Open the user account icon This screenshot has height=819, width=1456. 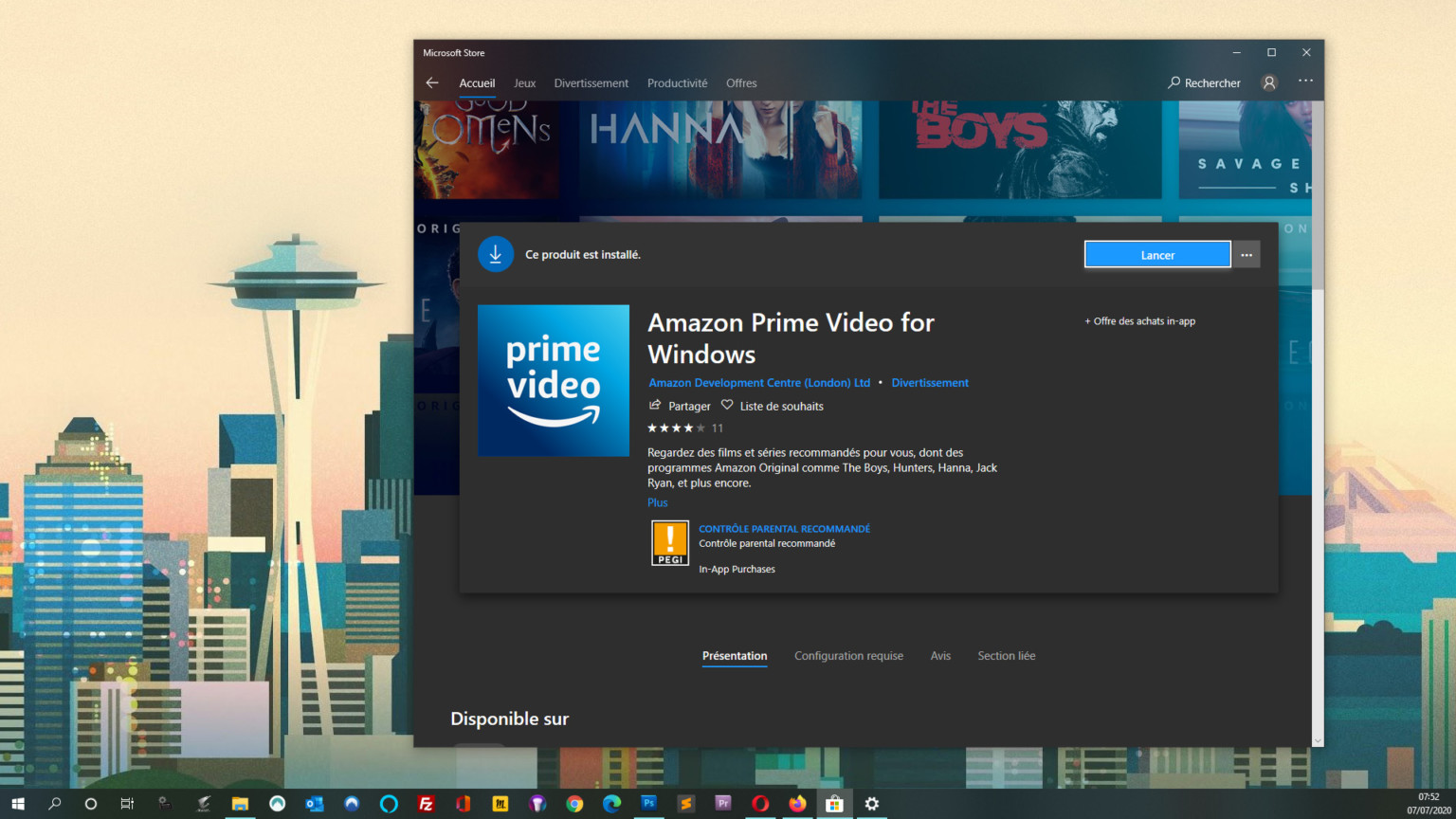point(1269,82)
